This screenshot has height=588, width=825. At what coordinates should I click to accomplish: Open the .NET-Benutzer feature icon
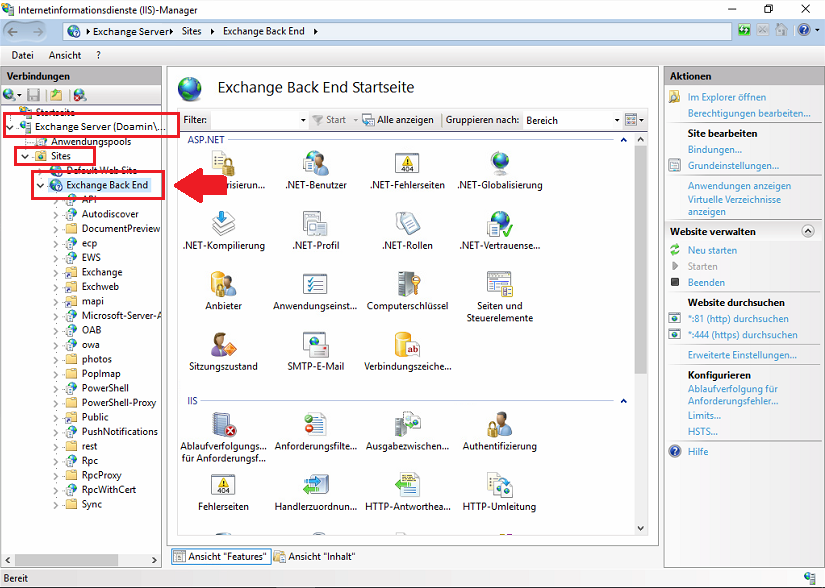(316, 163)
